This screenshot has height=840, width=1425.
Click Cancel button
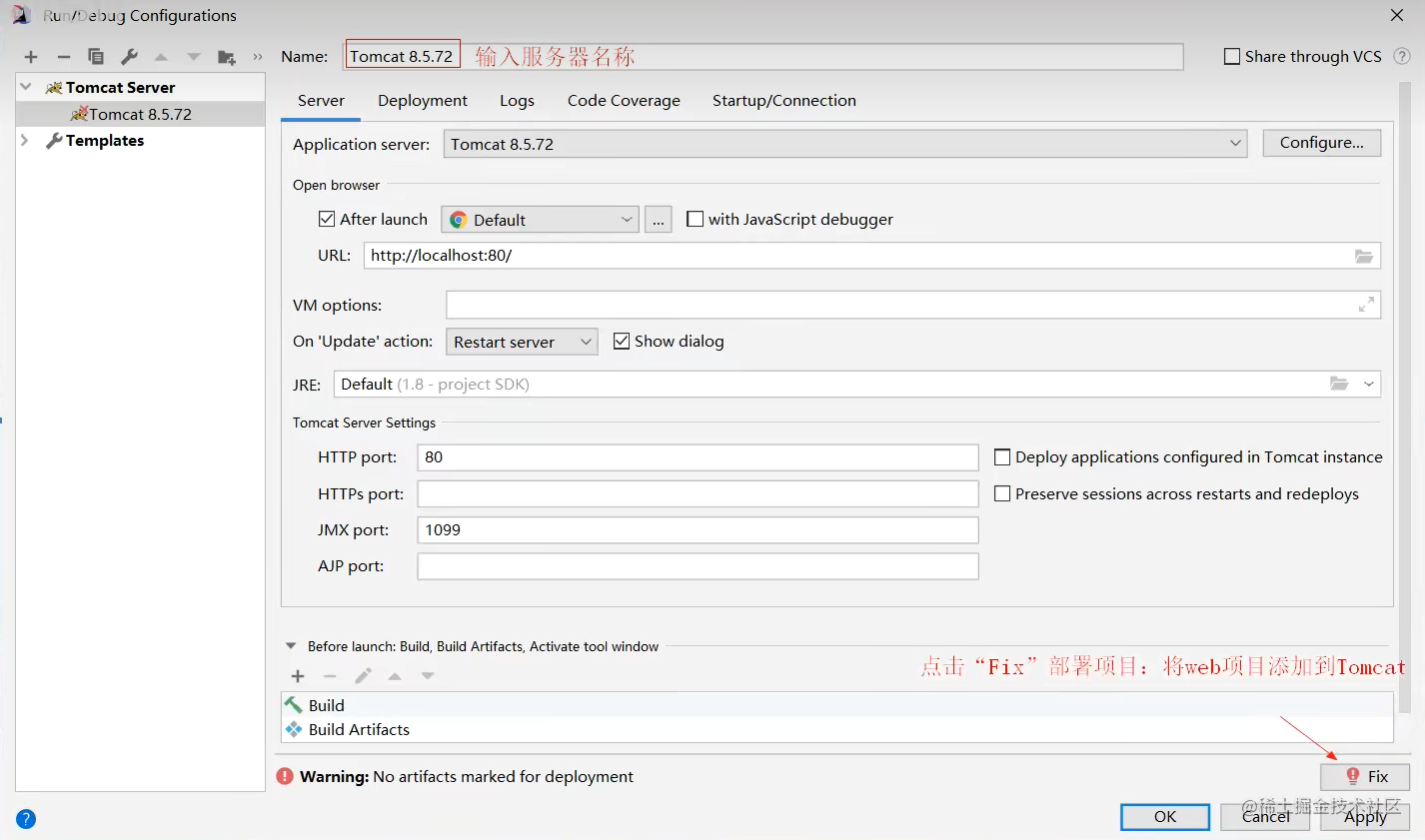[1265, 817]
